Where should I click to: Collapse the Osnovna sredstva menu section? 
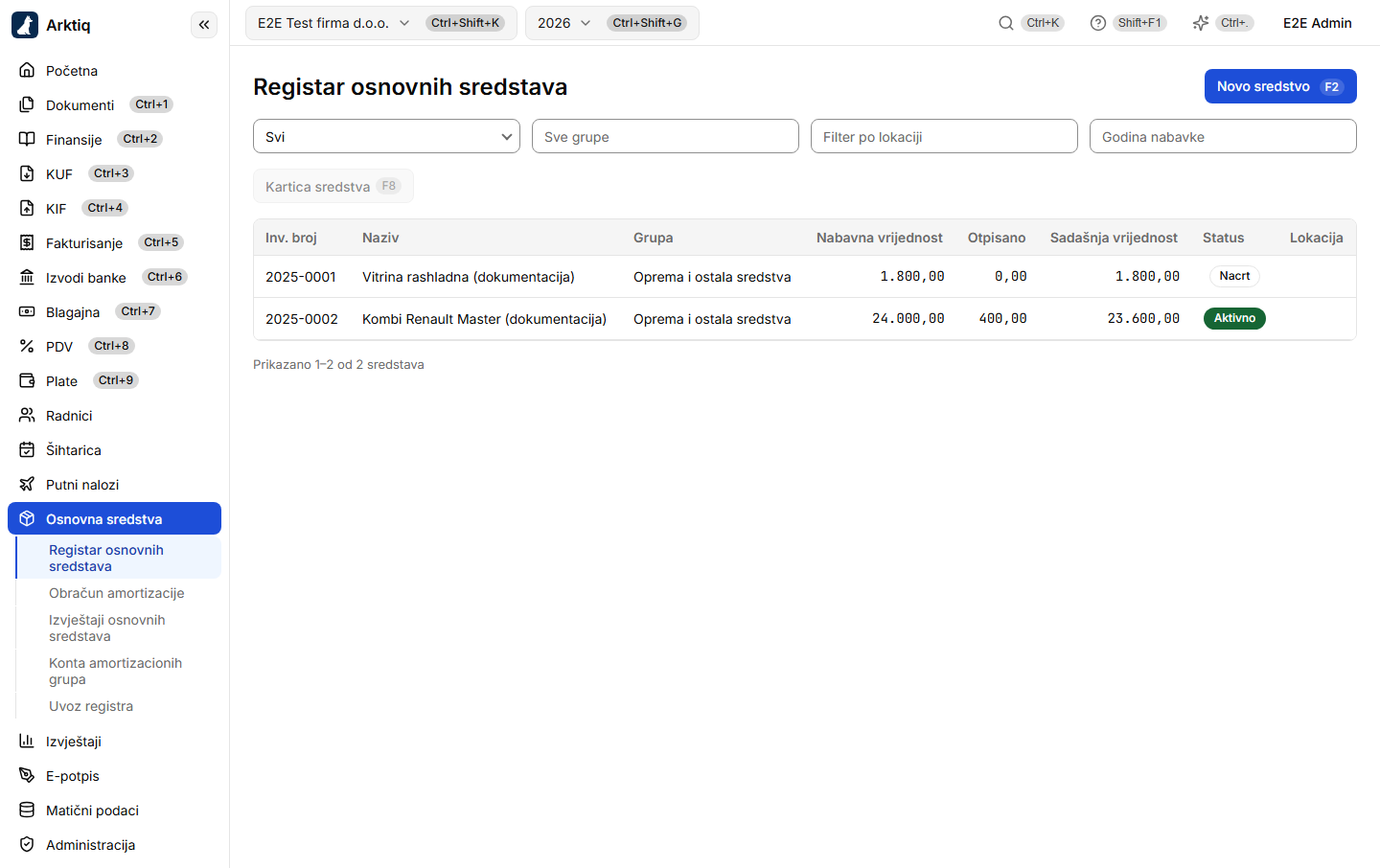[x=114, y=518]
